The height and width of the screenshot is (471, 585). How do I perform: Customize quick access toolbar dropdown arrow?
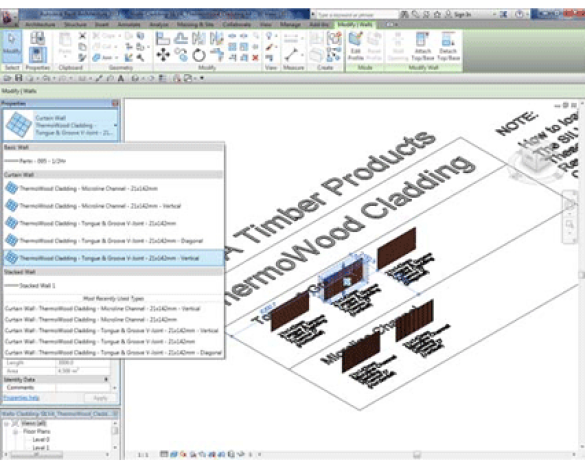202,78
